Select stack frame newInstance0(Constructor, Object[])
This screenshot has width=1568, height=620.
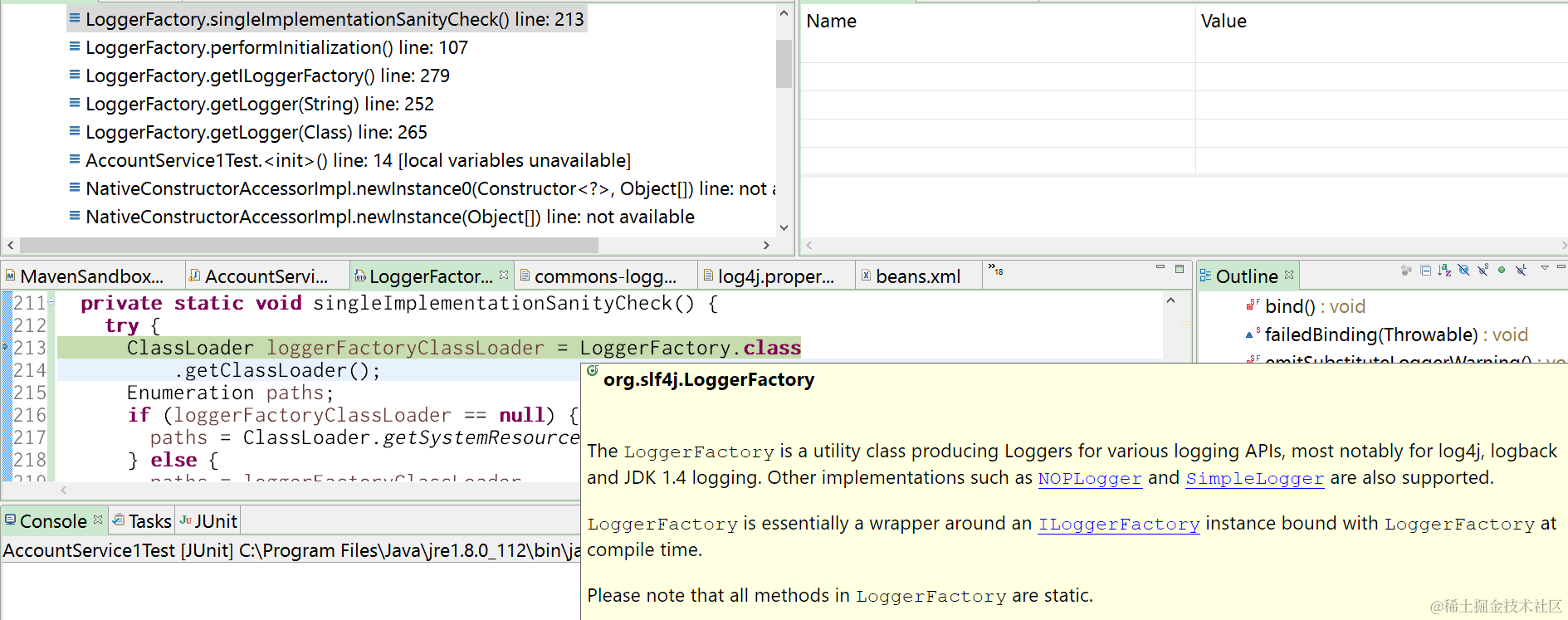pyautogui.click(x=422, y=188)
